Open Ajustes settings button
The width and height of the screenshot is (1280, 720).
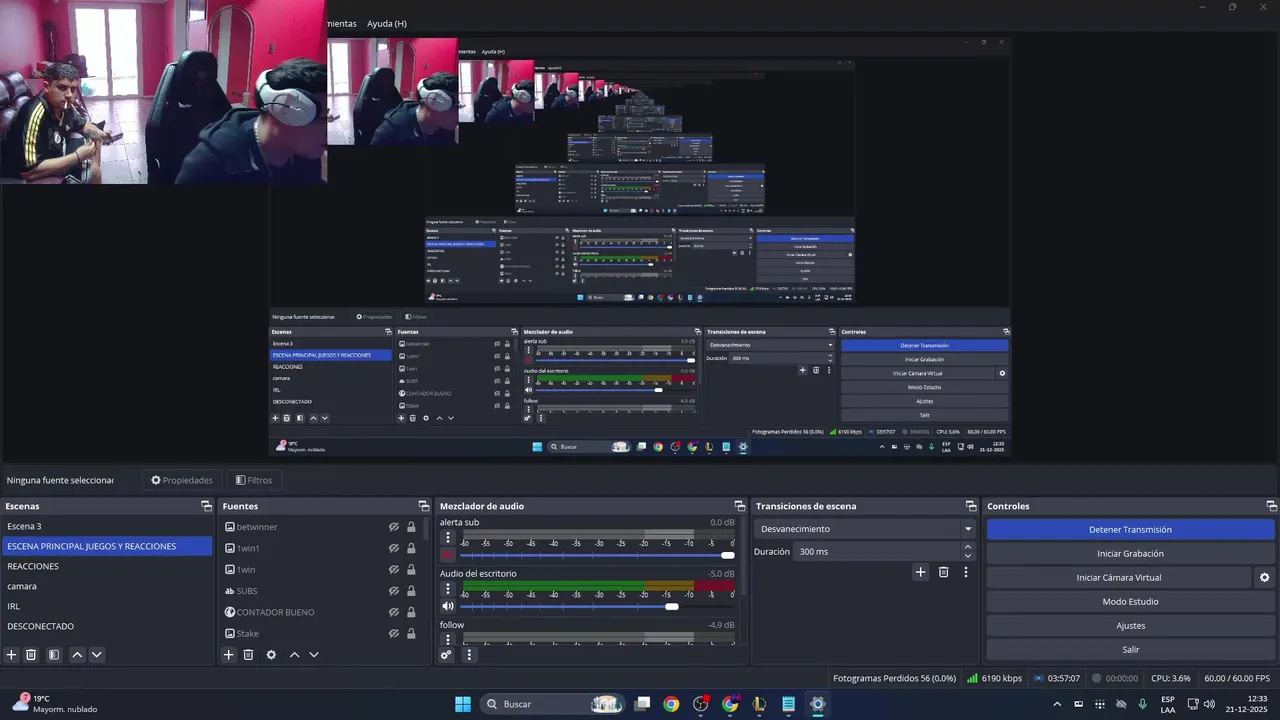pos(1130,626)
